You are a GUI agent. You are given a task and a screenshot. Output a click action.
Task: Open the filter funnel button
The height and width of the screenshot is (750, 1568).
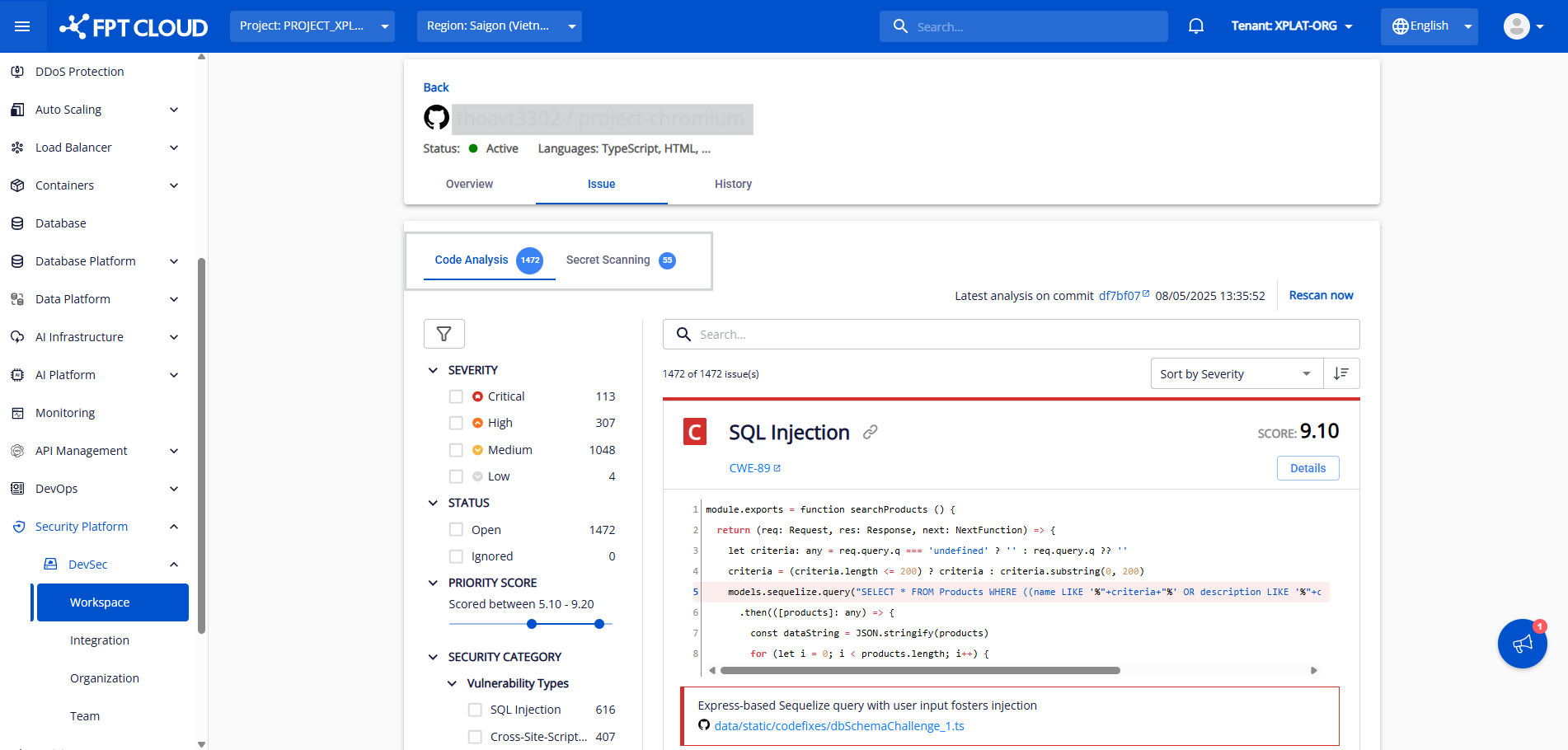pyautogui.click(x=444, y=334)
